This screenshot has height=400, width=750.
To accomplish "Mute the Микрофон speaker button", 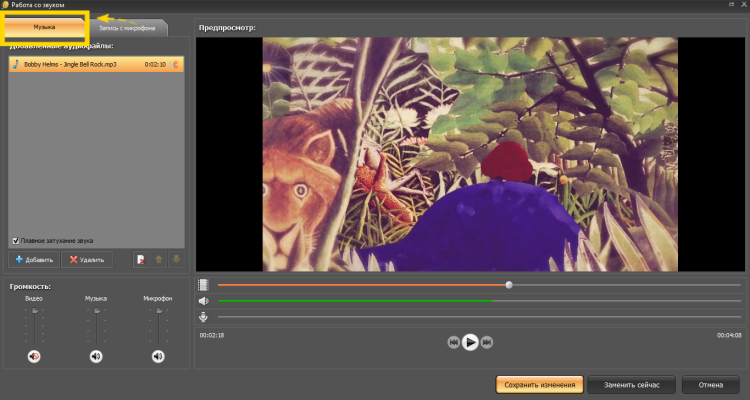I will click(x=158, y=356).
